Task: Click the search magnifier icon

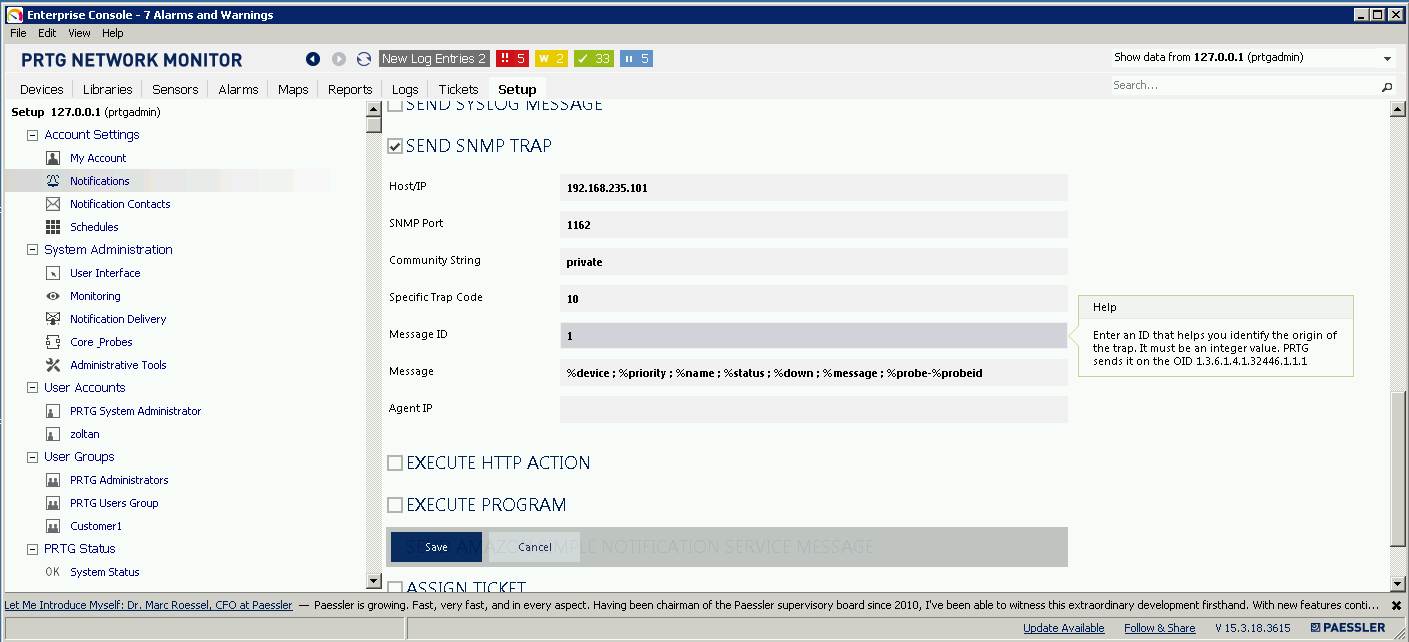Action: 1387,87
